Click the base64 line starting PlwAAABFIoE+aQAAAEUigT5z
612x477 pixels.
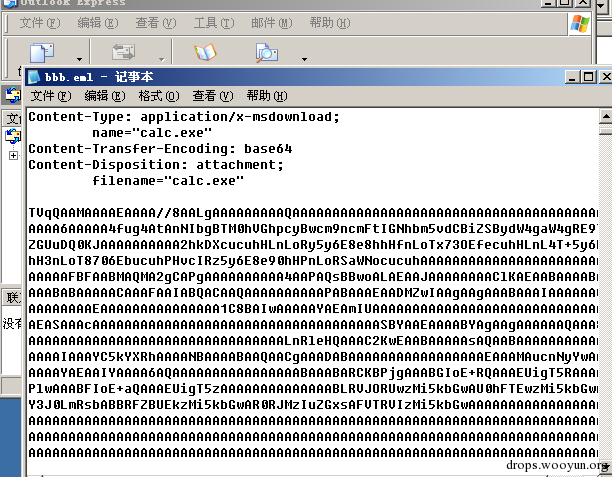[313, 389]
